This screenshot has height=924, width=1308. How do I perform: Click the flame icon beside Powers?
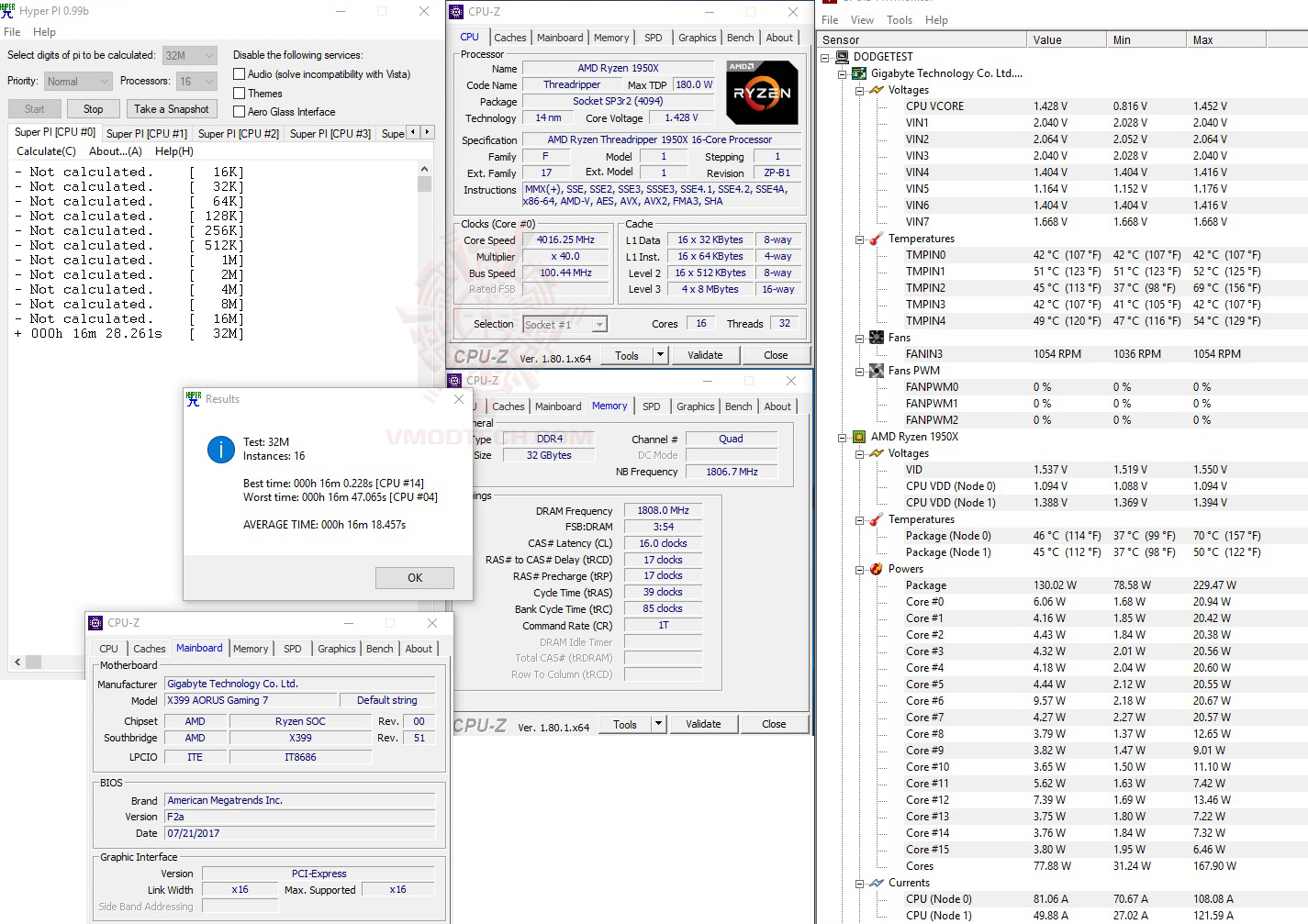[877, 569]
